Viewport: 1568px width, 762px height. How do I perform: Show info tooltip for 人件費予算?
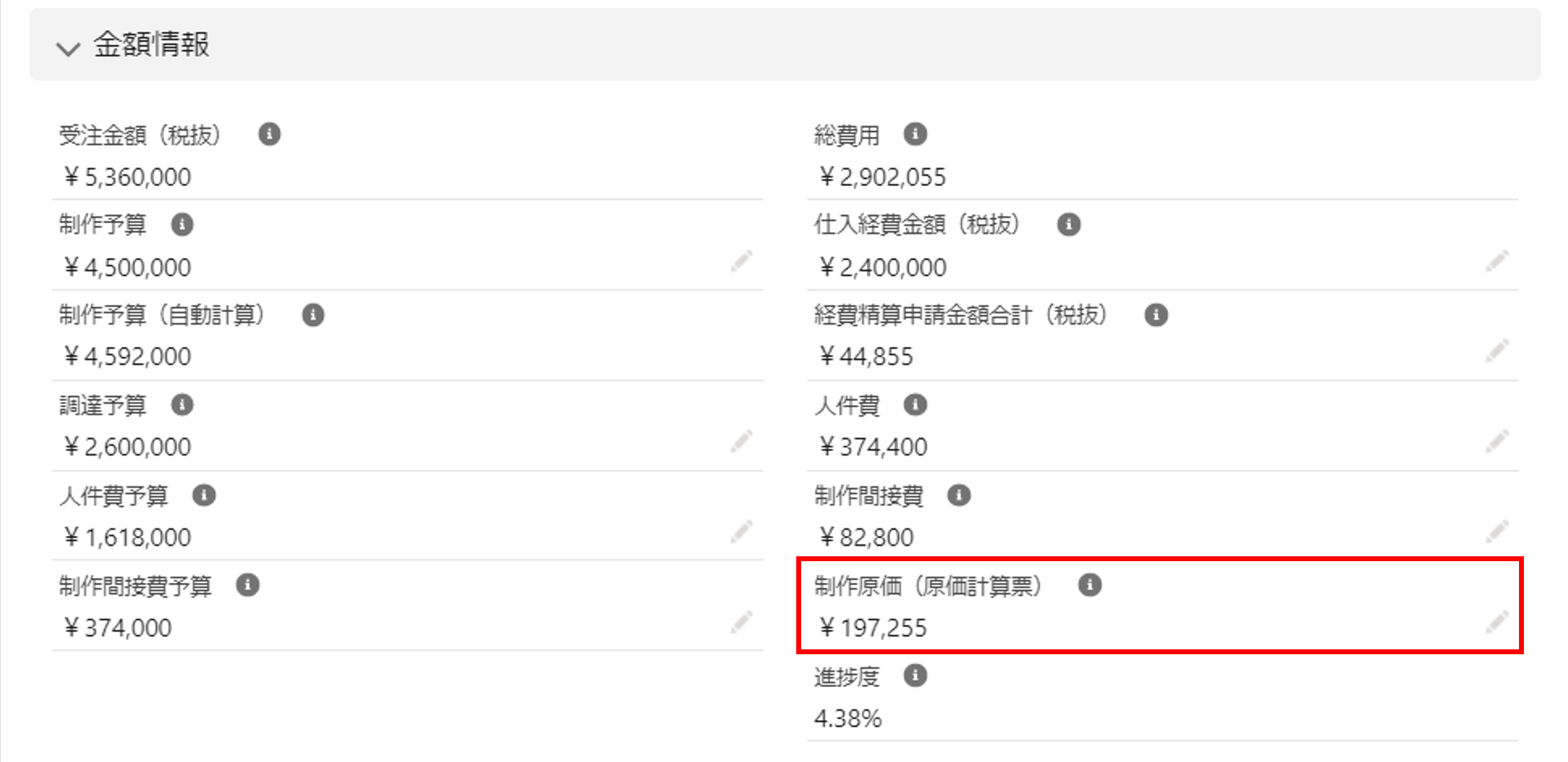[204, 495]
